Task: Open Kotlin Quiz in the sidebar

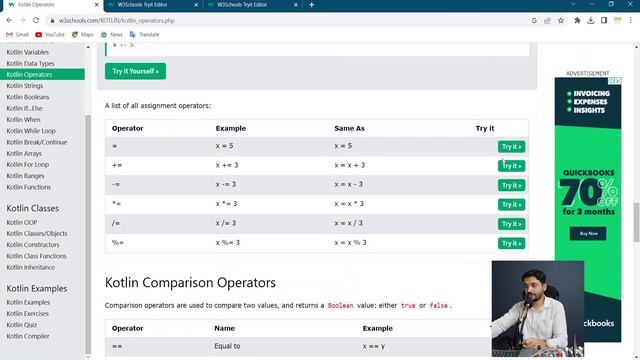Action: [x=22, y=325]
